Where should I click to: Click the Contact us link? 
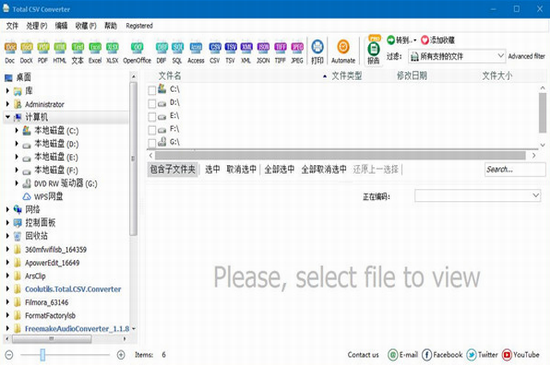363,355
